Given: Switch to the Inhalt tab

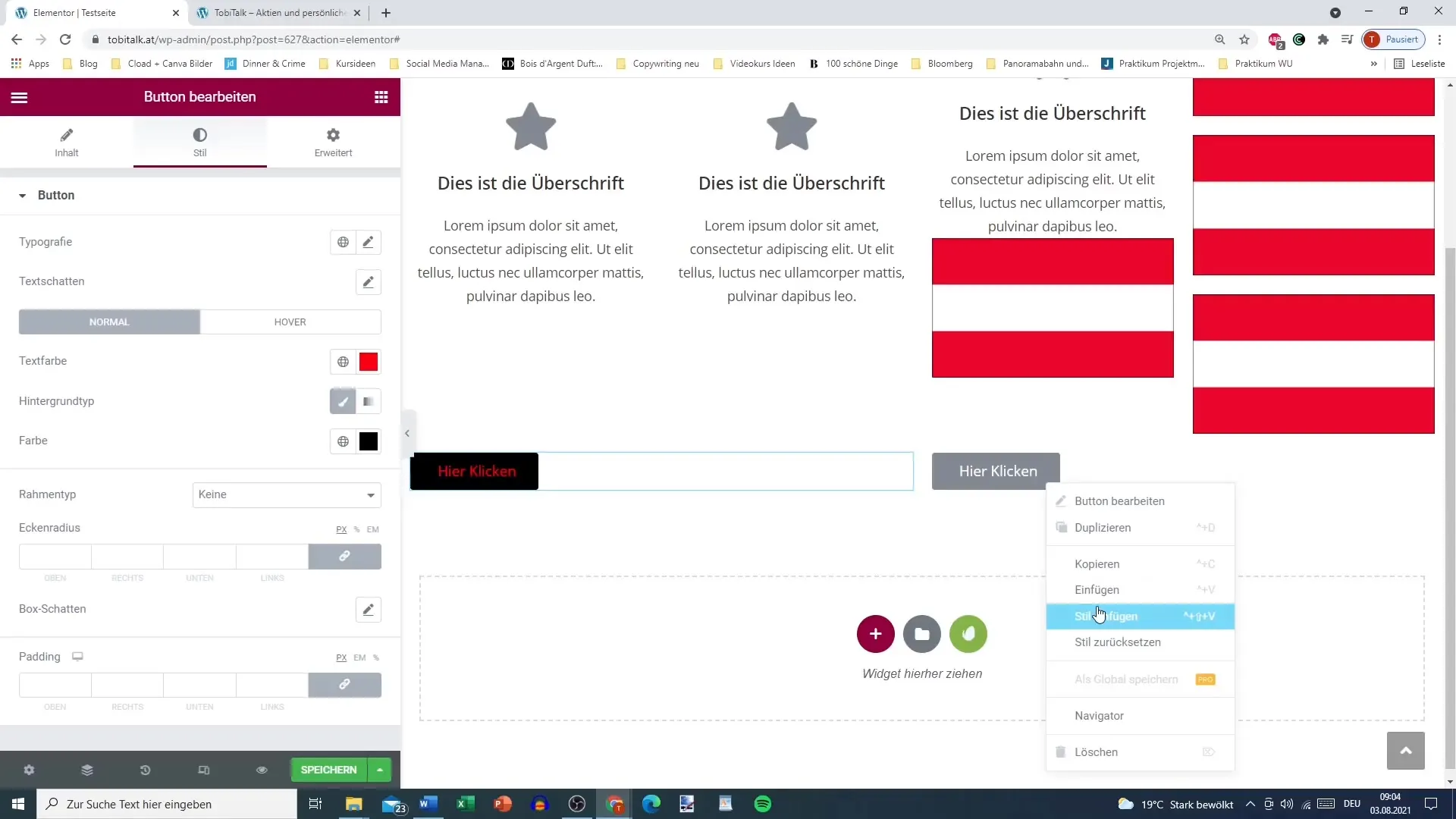Looking at the screenshot, I should pyautogui.click(x=67, y=142).
